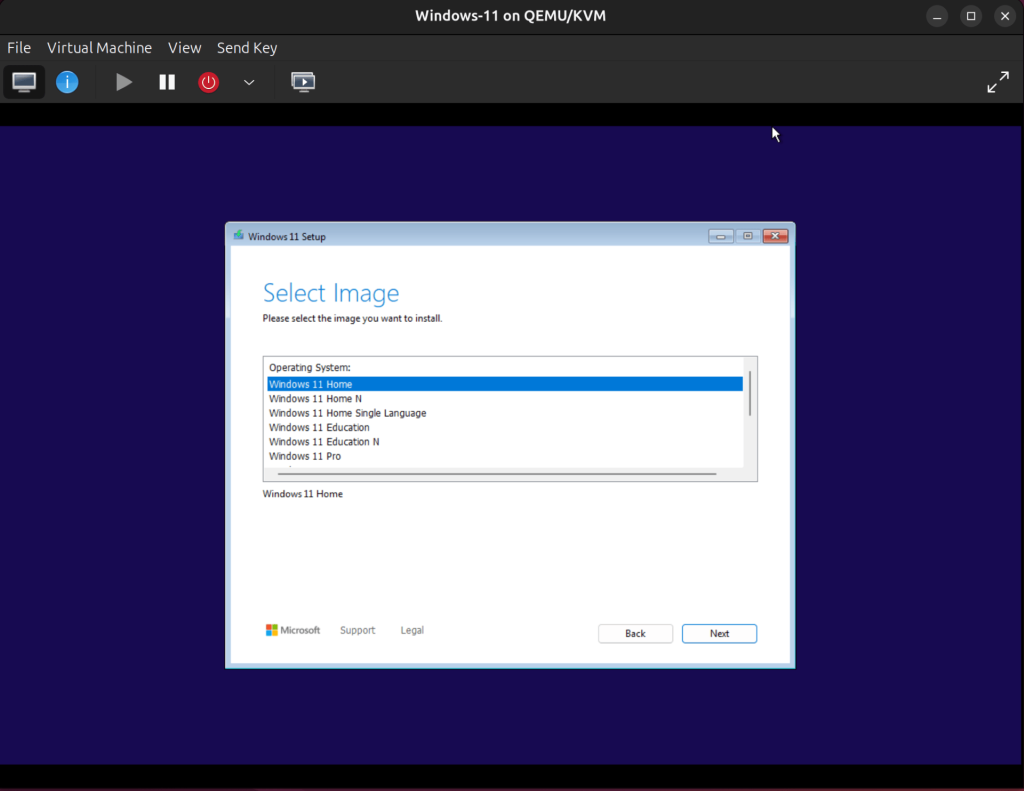This screenshot has height=791, width=1024.
Task: Open the Support link in setup
Action: coord(357,630)
